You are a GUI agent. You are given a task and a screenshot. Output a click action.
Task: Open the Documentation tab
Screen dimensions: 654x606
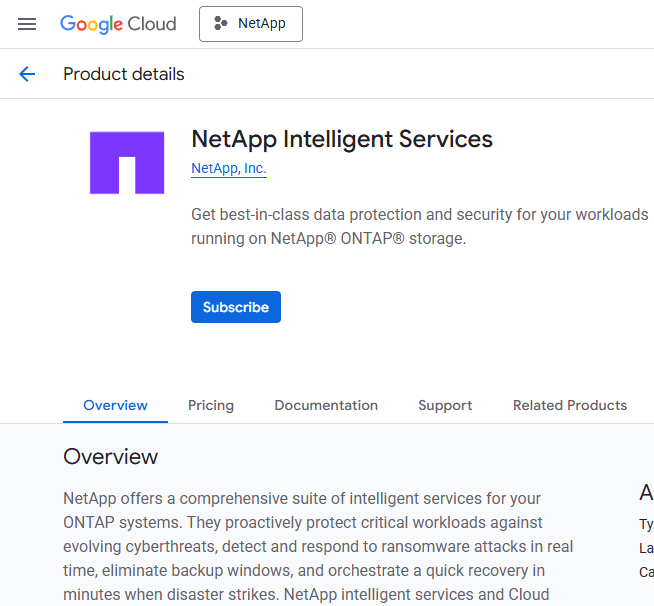pyautogui.click(x=326, y=405)
